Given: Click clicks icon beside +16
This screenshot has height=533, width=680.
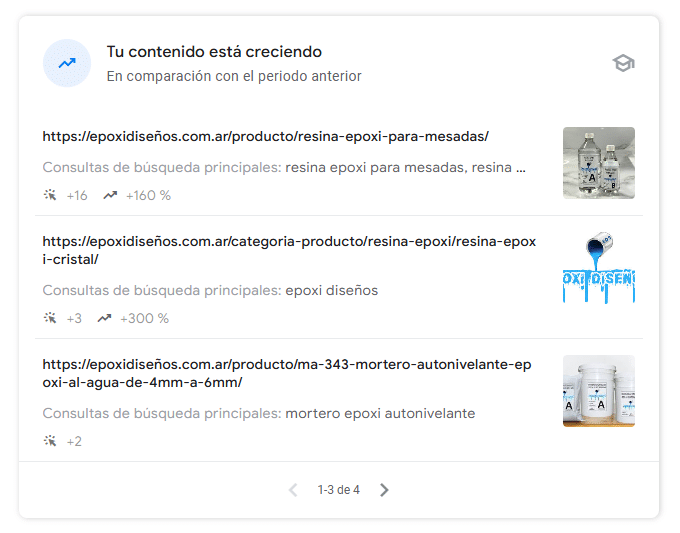Looking at the screenshot, I should (50, 195).
